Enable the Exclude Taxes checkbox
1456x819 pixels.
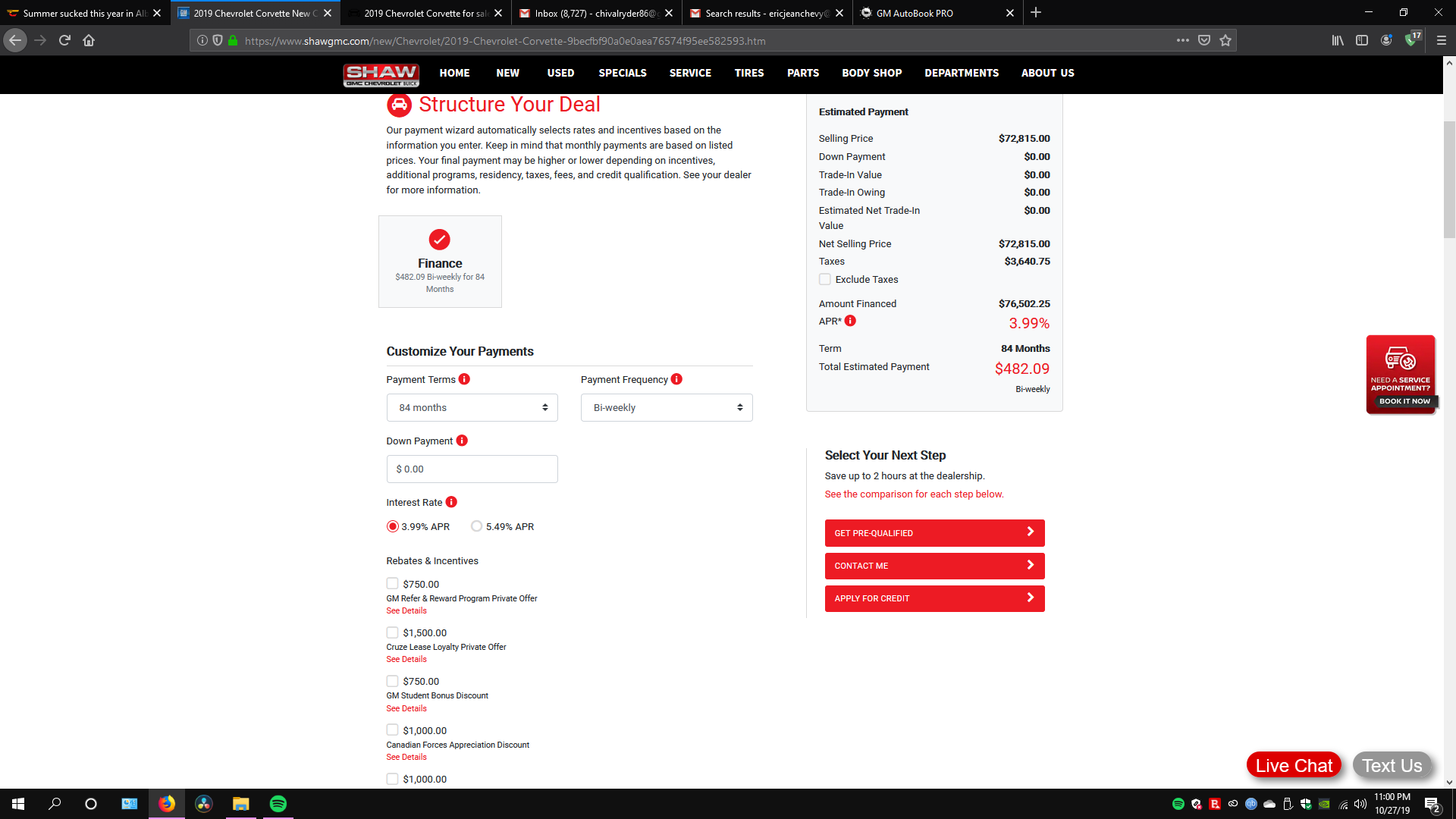click(x=824, y=279)
